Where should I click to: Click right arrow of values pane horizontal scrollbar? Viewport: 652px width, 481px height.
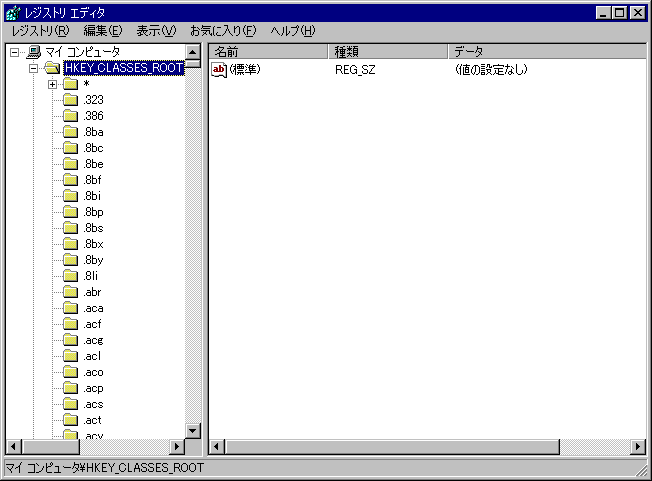click(x=638, y=446)
